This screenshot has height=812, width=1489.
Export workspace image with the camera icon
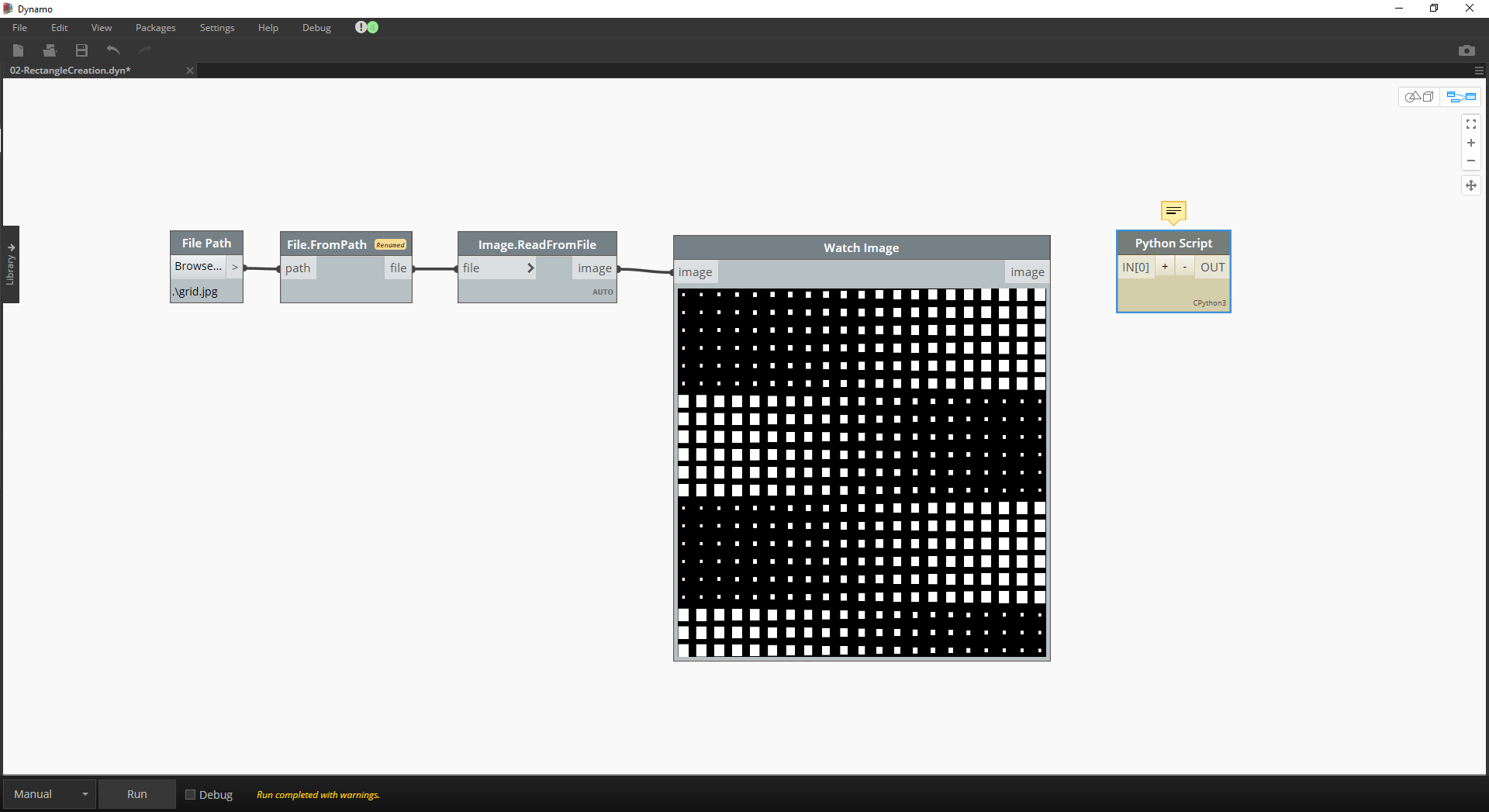(x=1466, y=50)
